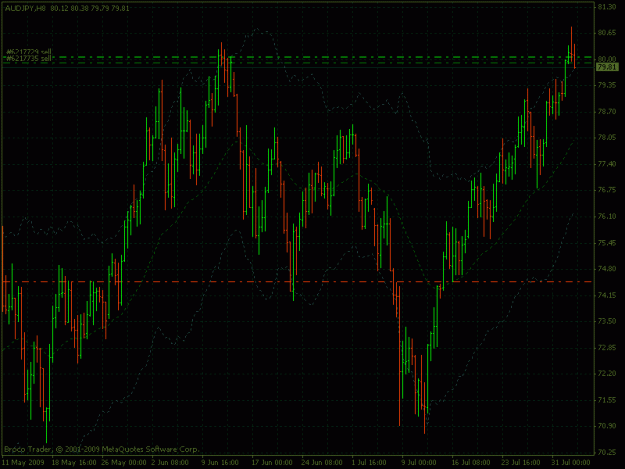Image resolution: width=625 pixels, height=469 pixels.
Task: Click the 78.70 price axis label
Action: 607,112
